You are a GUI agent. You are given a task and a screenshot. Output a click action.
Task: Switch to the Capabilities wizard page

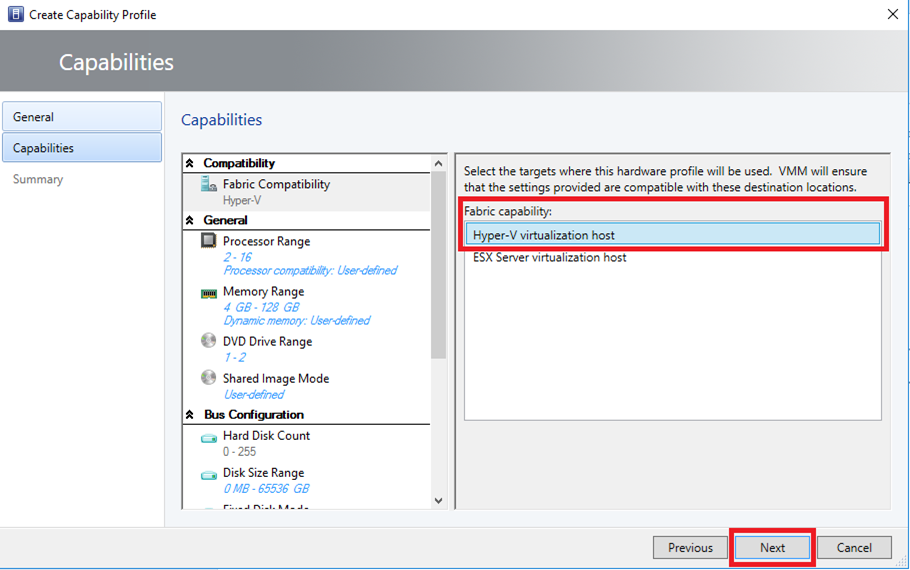pos(82,148)
